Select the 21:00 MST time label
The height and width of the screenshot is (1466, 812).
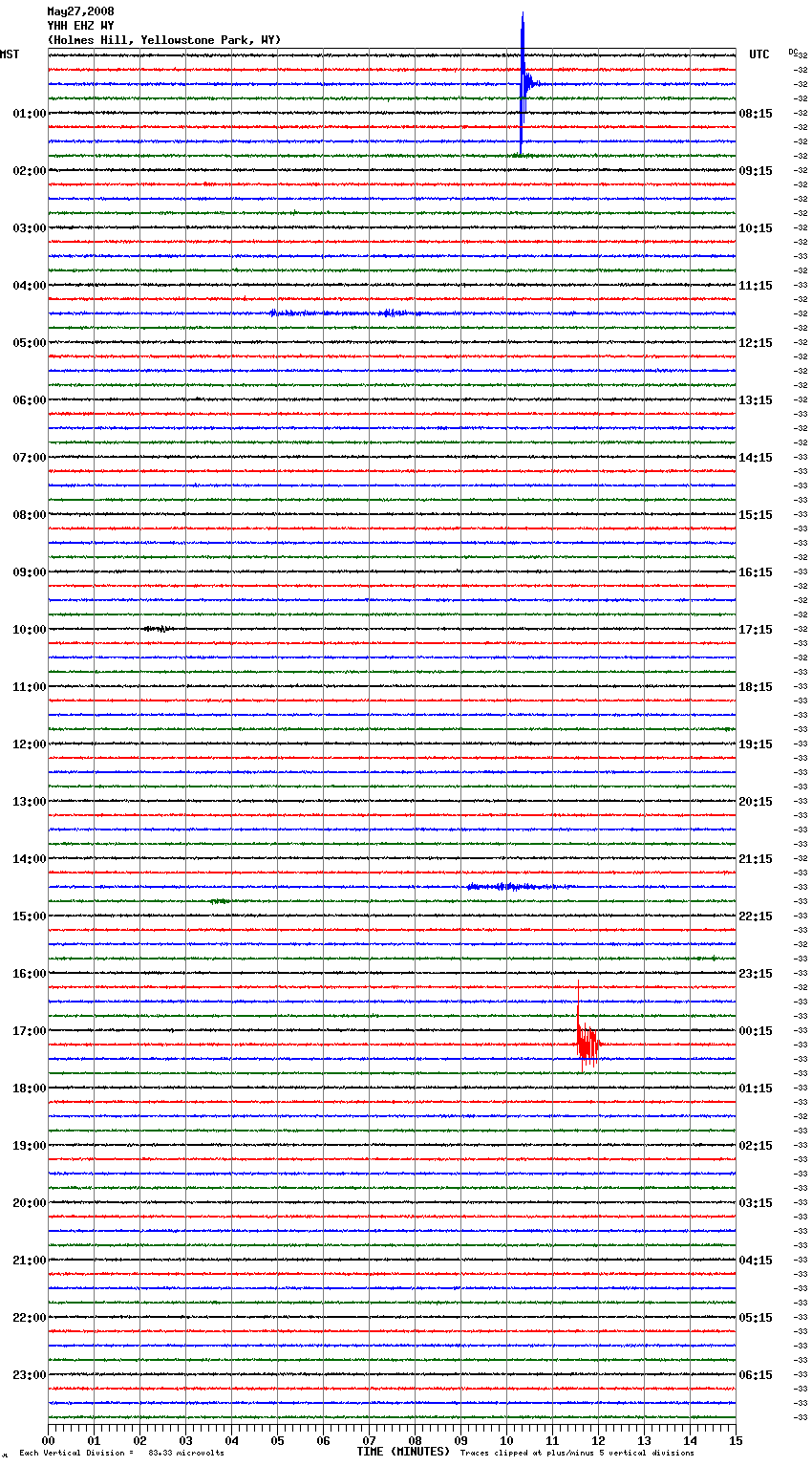30,1261
